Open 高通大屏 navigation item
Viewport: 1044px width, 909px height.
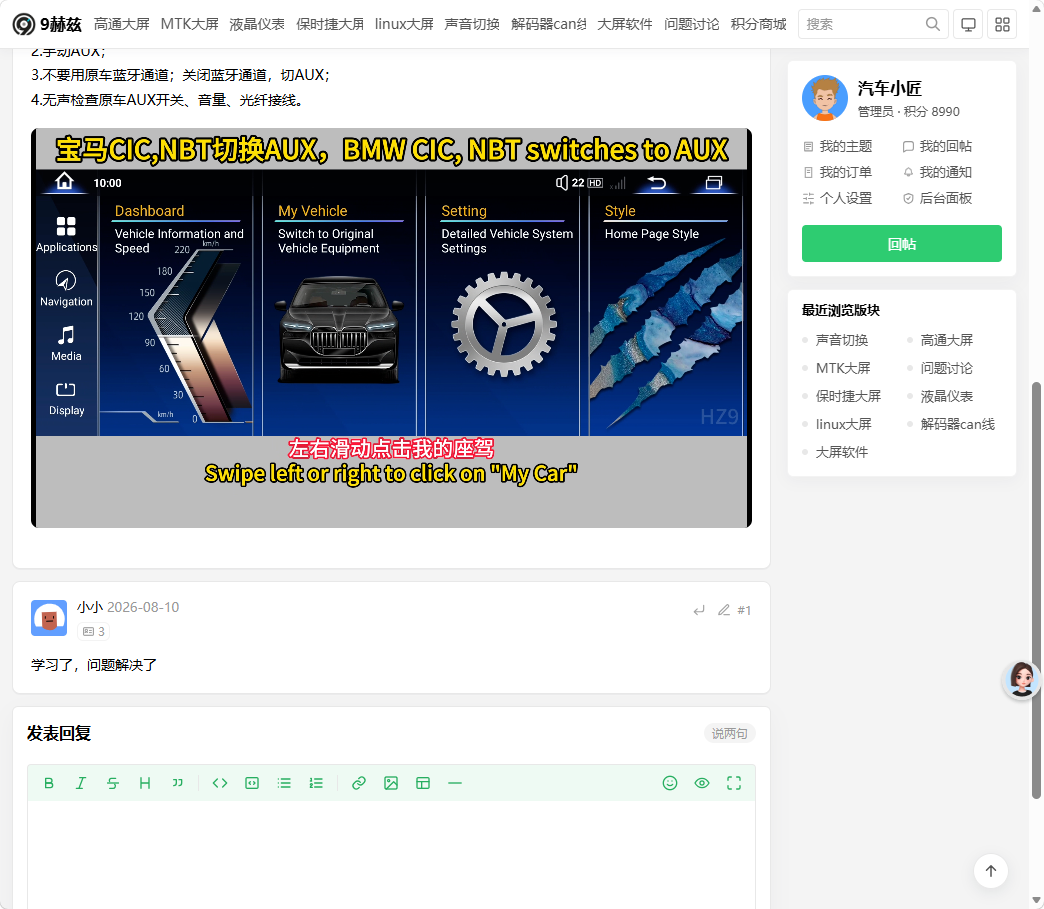click(x=122, y=24)
